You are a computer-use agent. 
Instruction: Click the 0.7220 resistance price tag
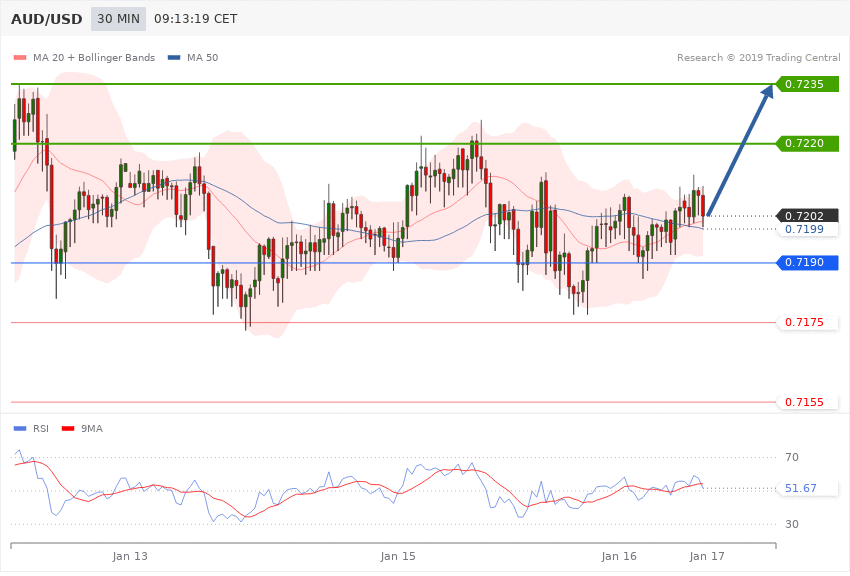pyautogui.click(x=807, y=143)
